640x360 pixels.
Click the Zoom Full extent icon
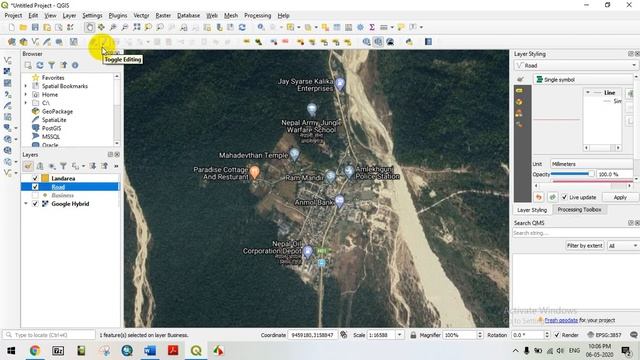[x=137, y=27]
